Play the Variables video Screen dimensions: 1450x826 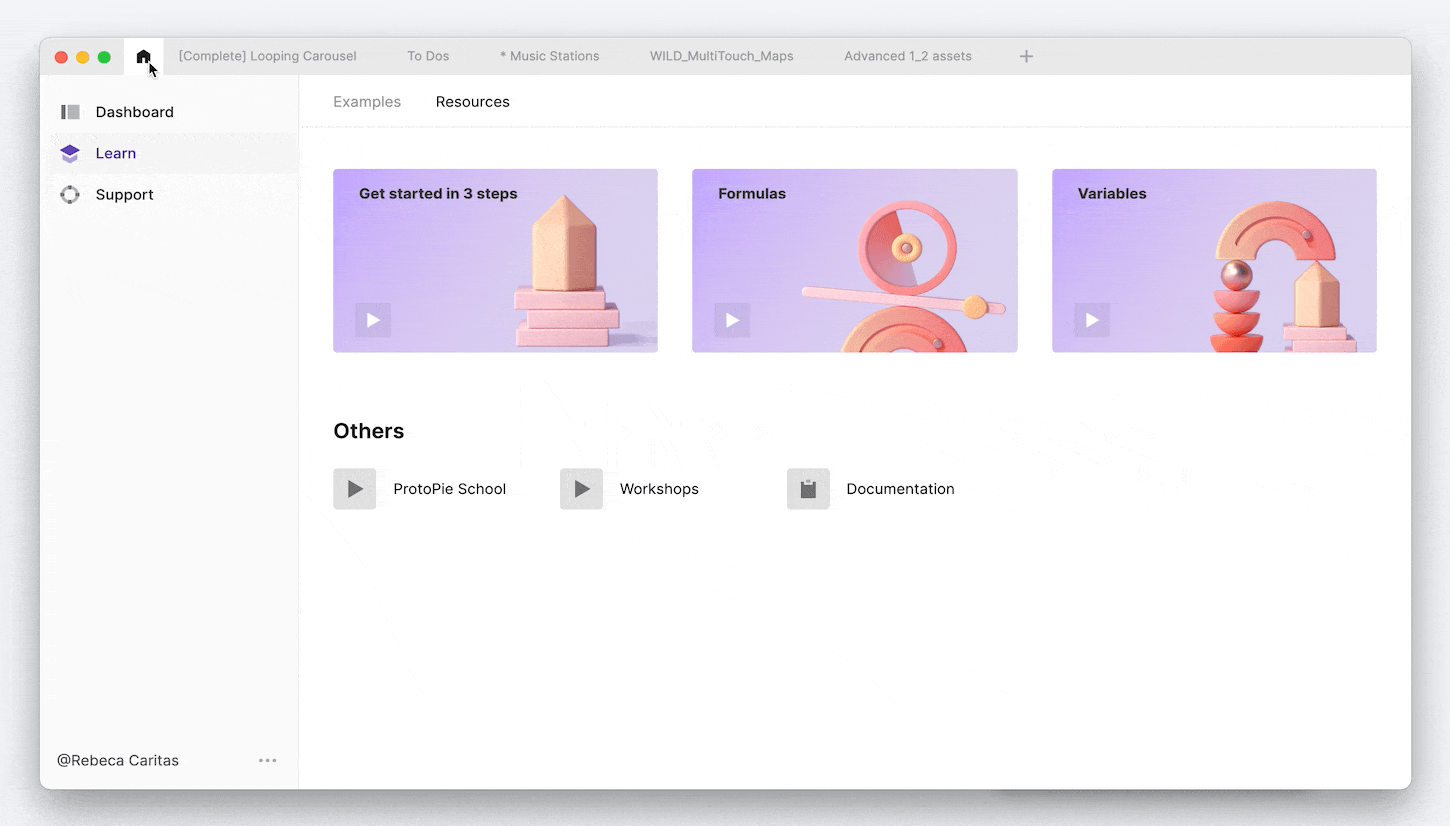tap(1092, 320)
